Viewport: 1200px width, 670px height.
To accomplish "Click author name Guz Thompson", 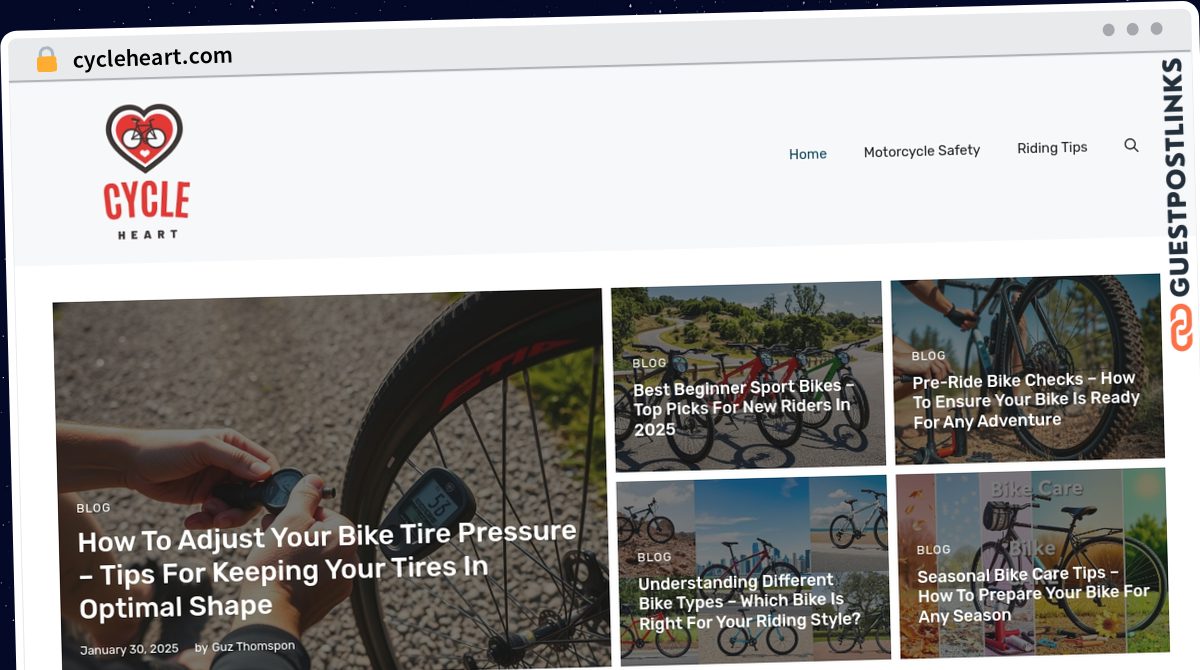I will click(x=253, y=647).
